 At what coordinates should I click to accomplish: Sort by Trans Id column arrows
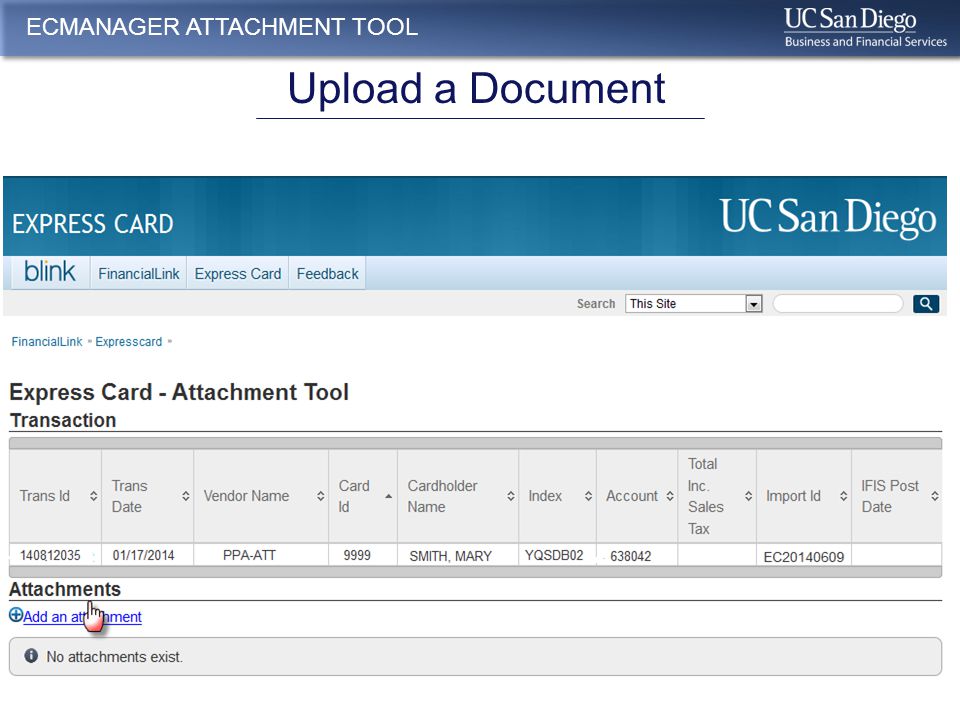pyautogui.click(x=94, y=496)
